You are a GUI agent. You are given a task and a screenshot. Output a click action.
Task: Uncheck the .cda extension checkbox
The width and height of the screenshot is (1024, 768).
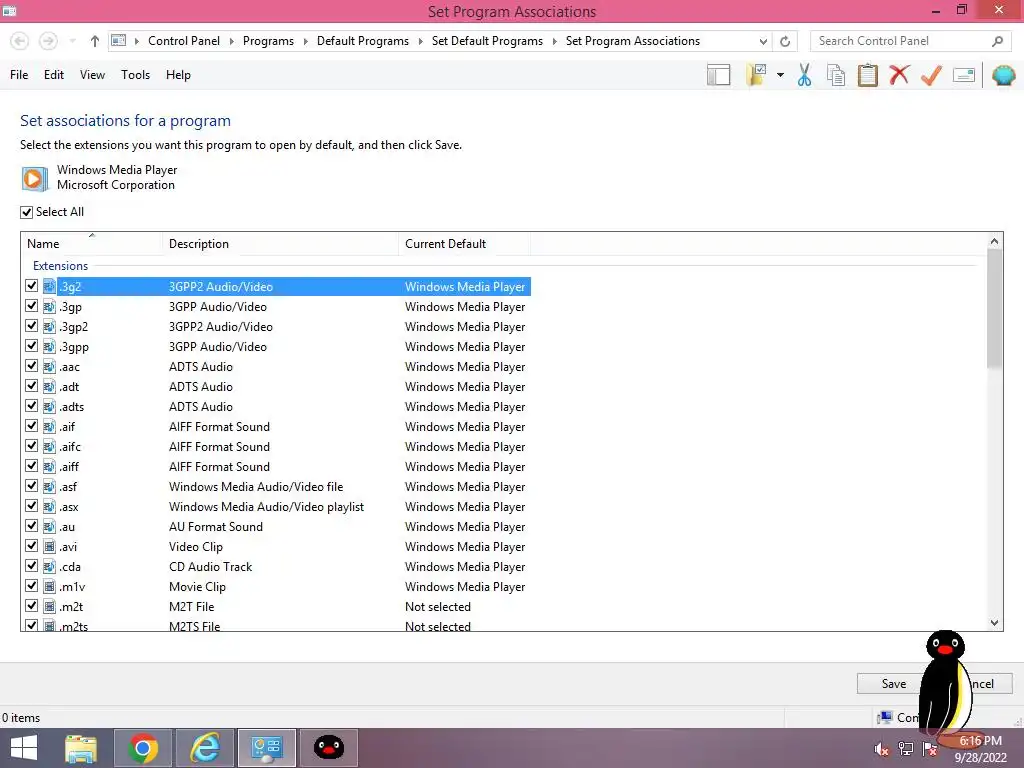pos(31,566)
